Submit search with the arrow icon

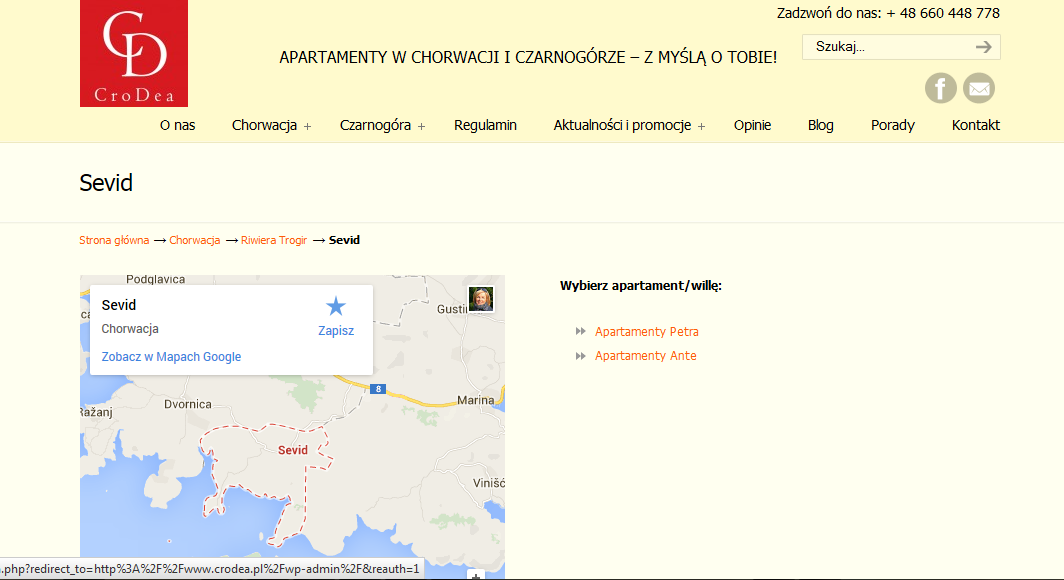984,47
